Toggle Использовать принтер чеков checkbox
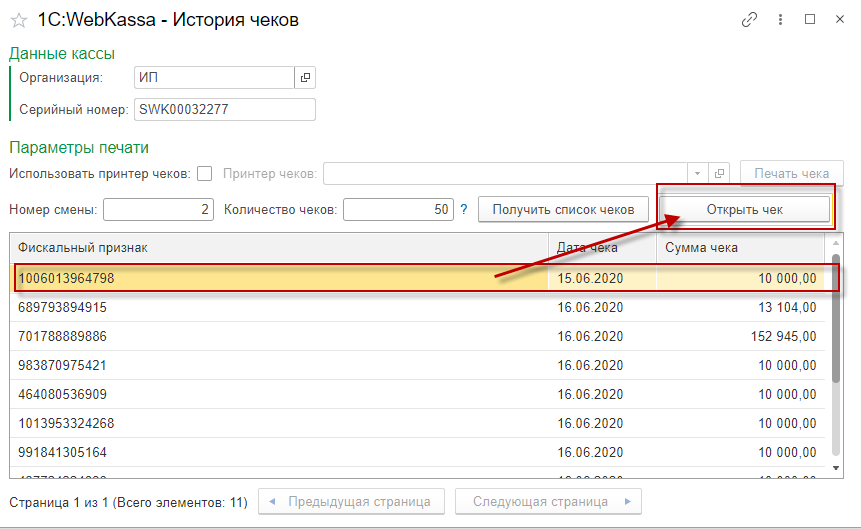 click(204, 174)
